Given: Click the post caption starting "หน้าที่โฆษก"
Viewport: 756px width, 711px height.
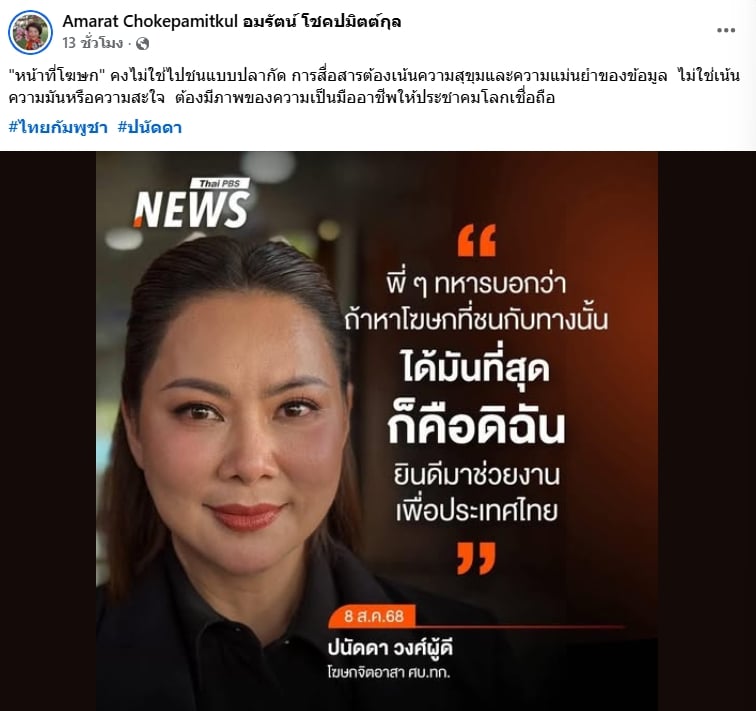Looking at the screenshot, I should coord(374,87).
